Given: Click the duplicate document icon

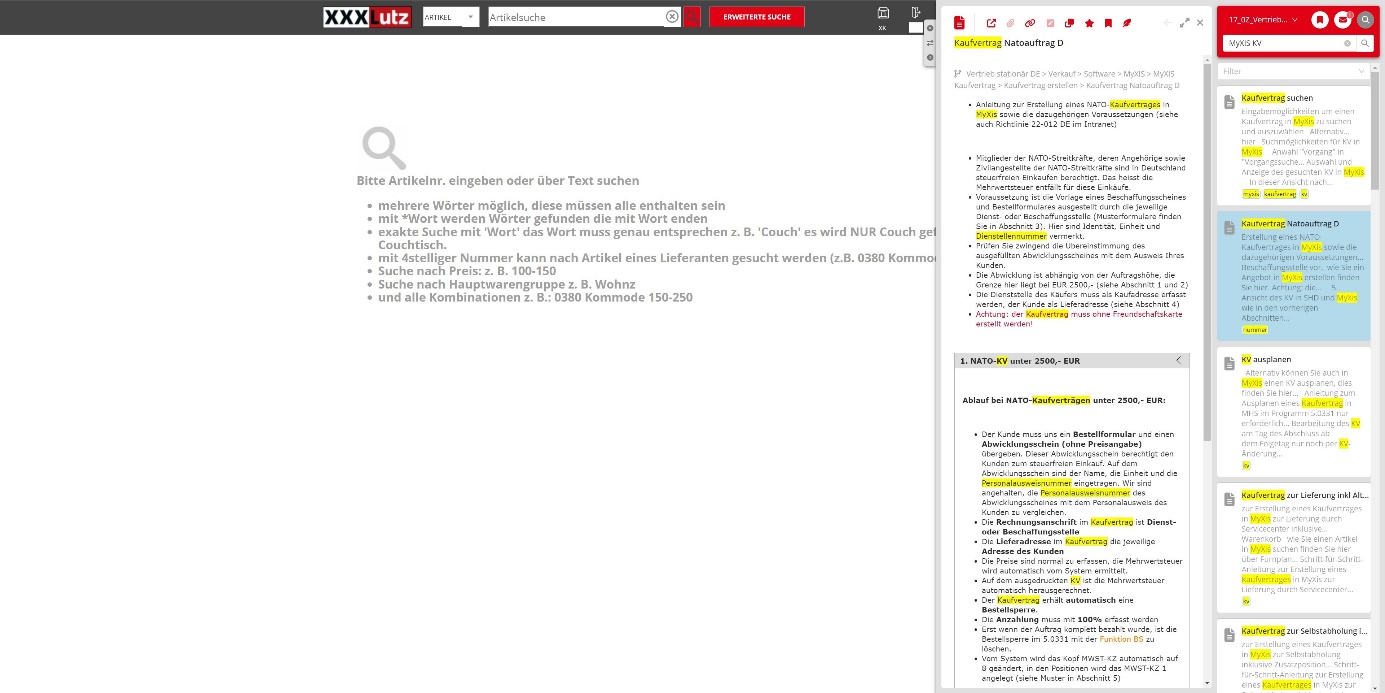Looking at the screenshot, I should point(1069,23).
